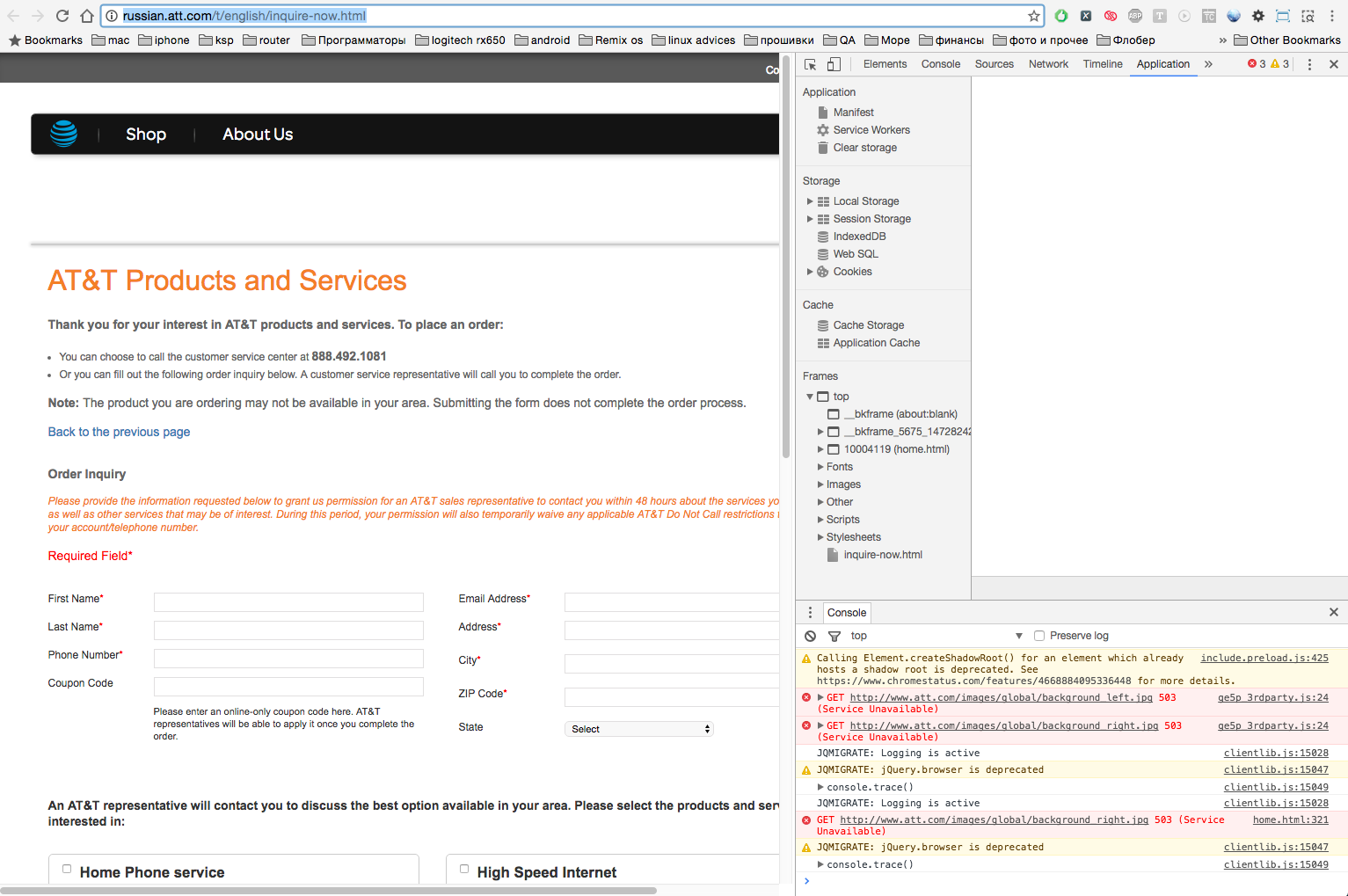The image size is (1348, 896).
Task: Expand the Fonts frame resources
Action: coord(820,467)
